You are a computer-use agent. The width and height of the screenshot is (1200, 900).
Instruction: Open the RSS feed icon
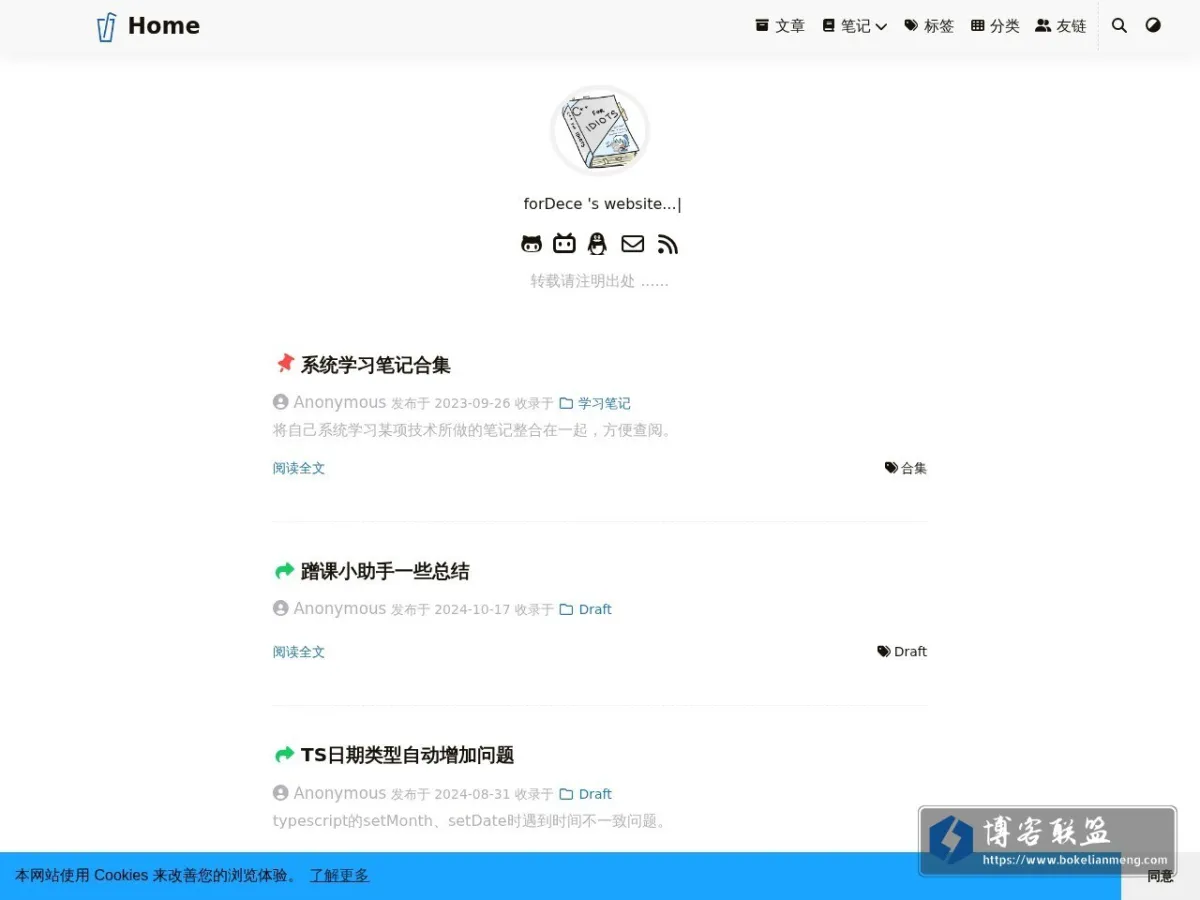tap(668, 244)
